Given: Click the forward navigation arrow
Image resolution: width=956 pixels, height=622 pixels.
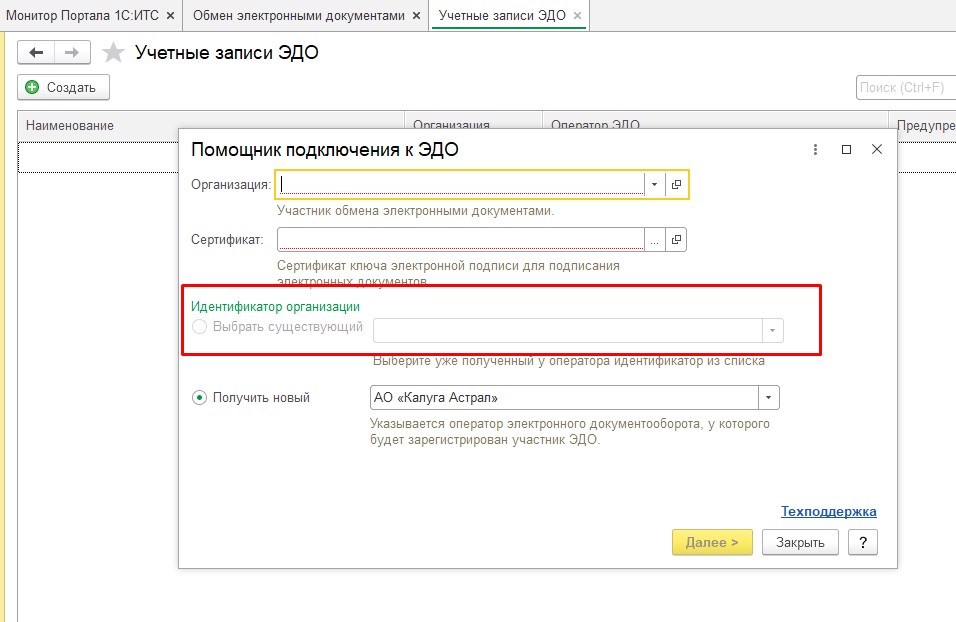Looking at the screenshot, I should tap(72, 52).
